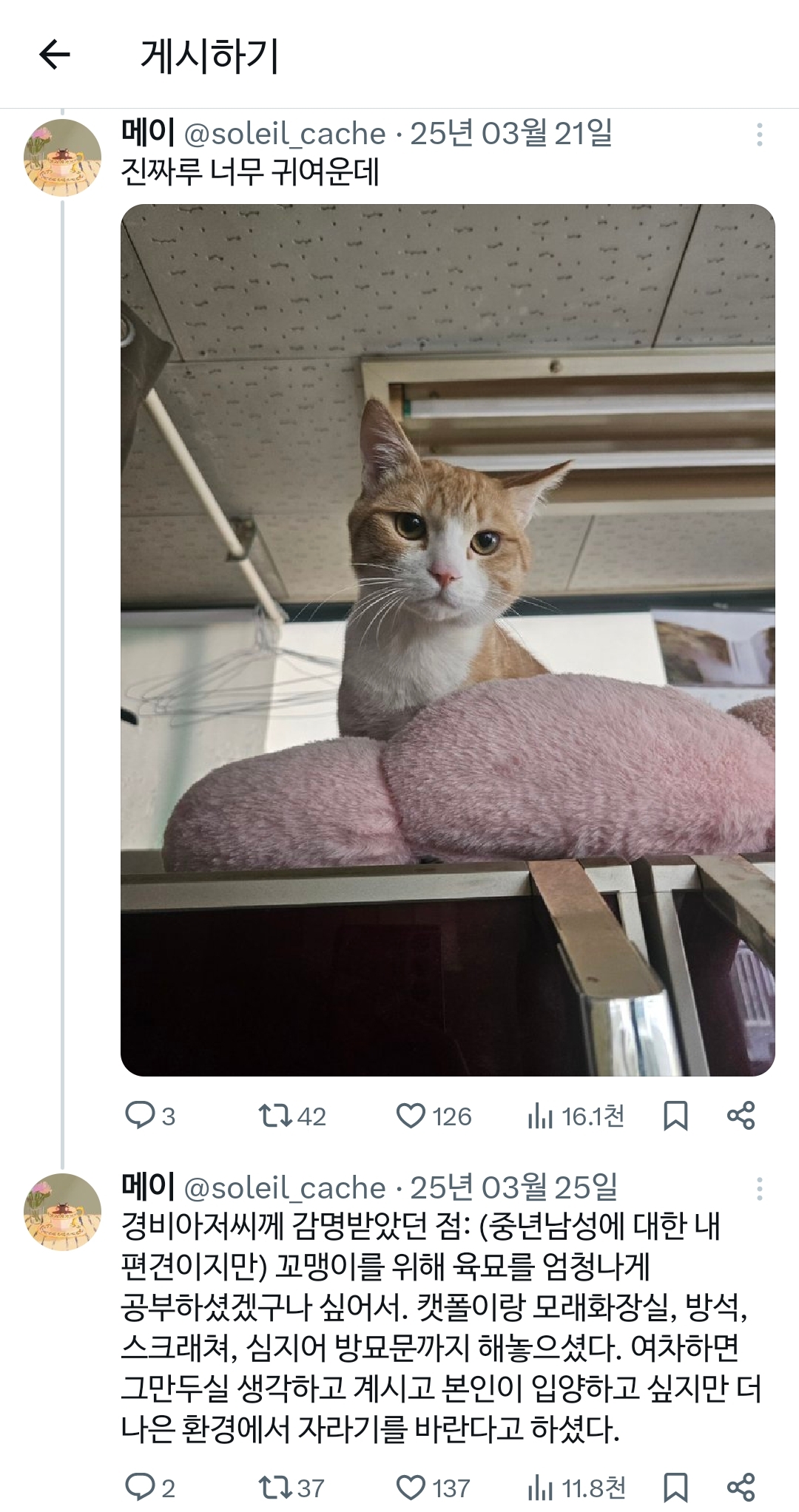Share the March 25 post

(x=741, y=1487)
